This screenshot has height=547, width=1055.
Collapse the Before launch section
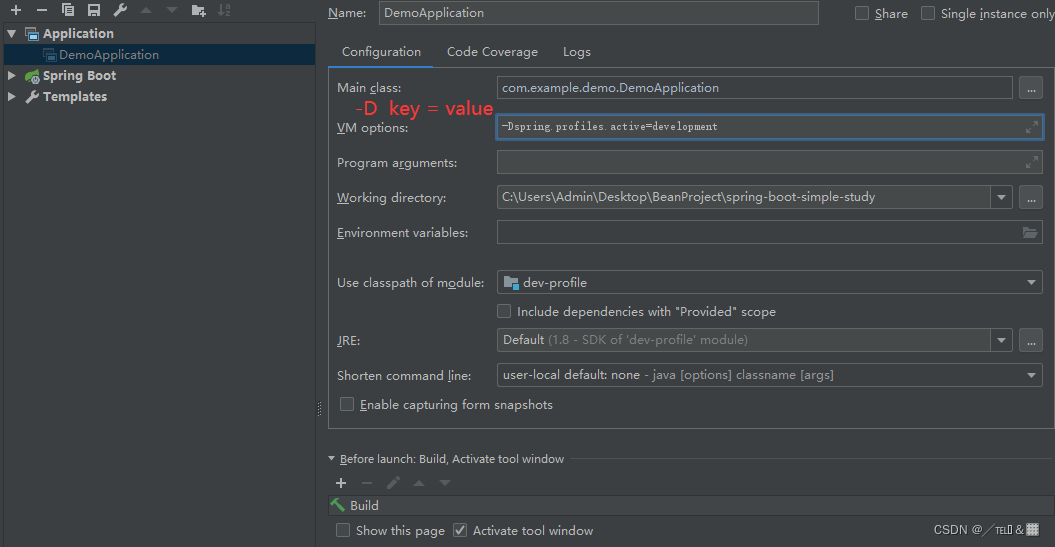click(x=332, y=459)
